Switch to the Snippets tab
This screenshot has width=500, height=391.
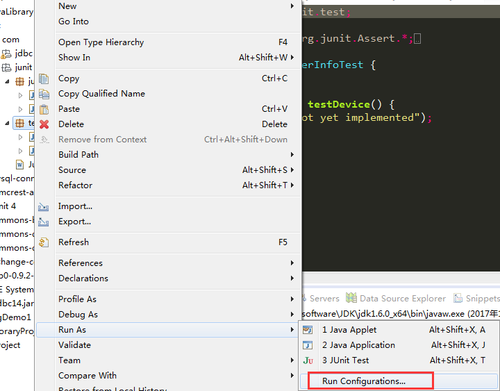(x=477, y=298)
